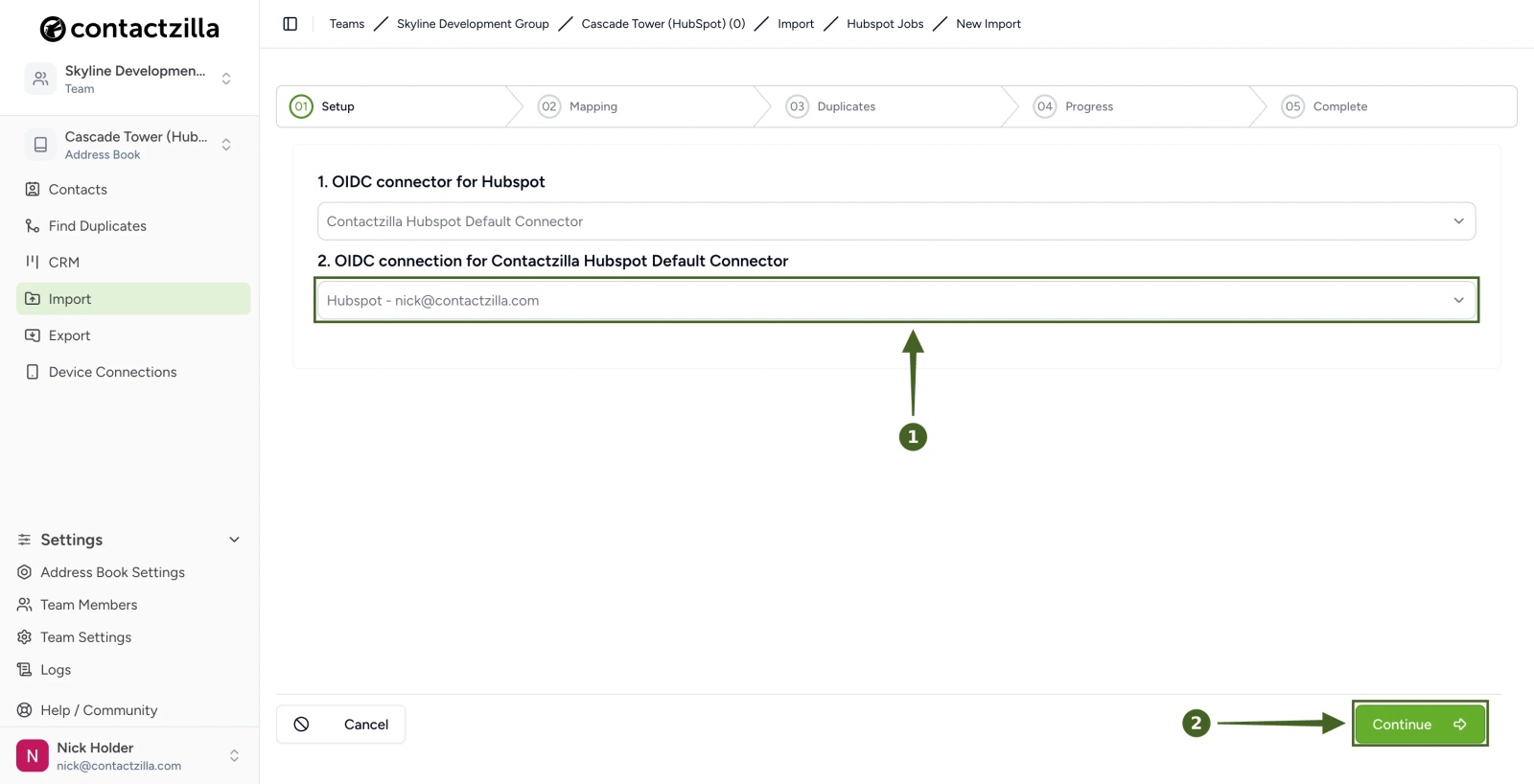Open the Hubspot - nick@contactzilla.com connection dropdown
Image resolution: width=1534 pixels, height=784 pixels.
896,301
